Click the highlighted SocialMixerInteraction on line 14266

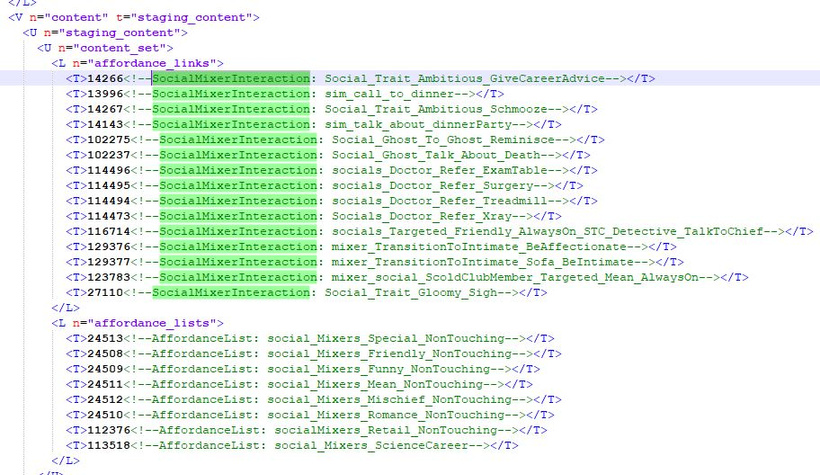(231, 79)
